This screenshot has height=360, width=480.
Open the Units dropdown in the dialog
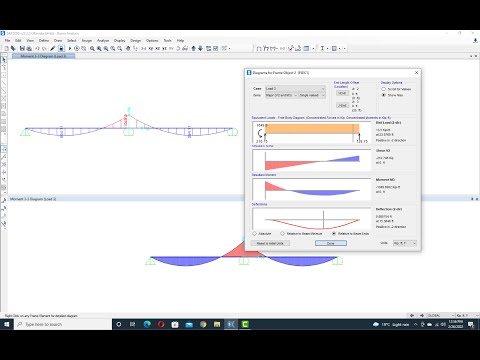tap(405, 243)
